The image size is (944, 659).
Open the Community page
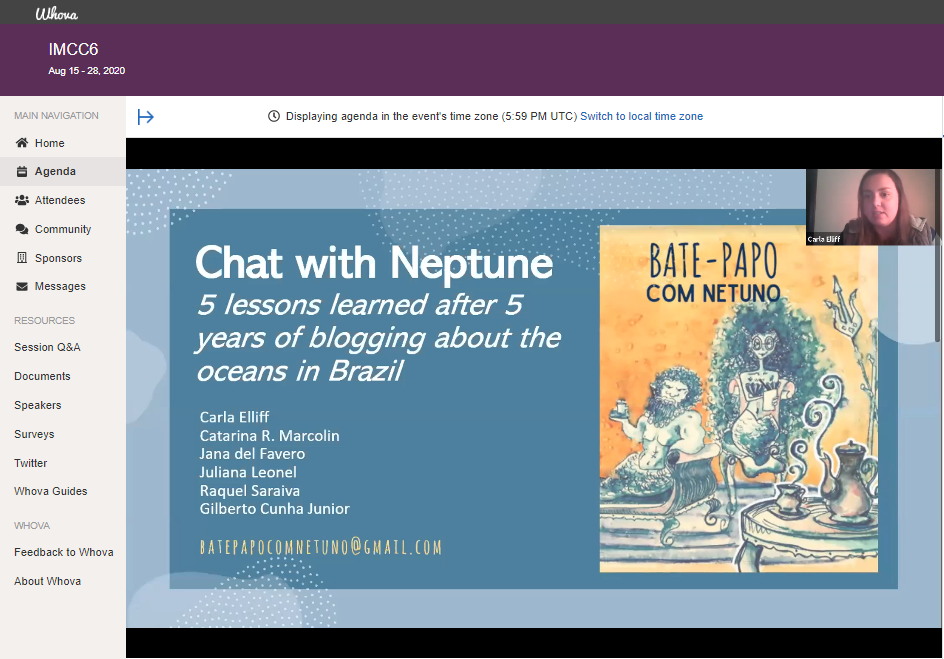(63, 229)
